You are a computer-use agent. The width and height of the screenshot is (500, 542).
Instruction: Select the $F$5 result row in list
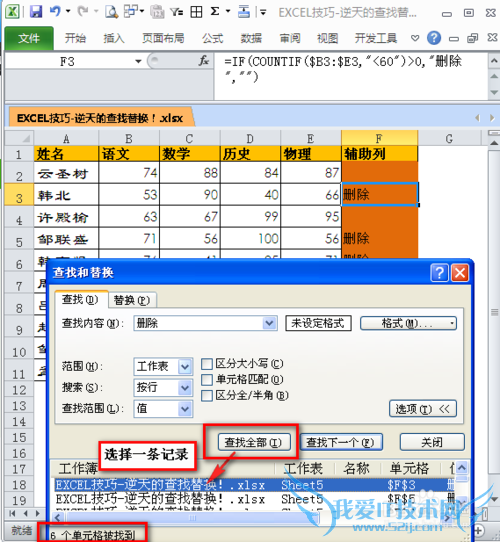[254, 499]
